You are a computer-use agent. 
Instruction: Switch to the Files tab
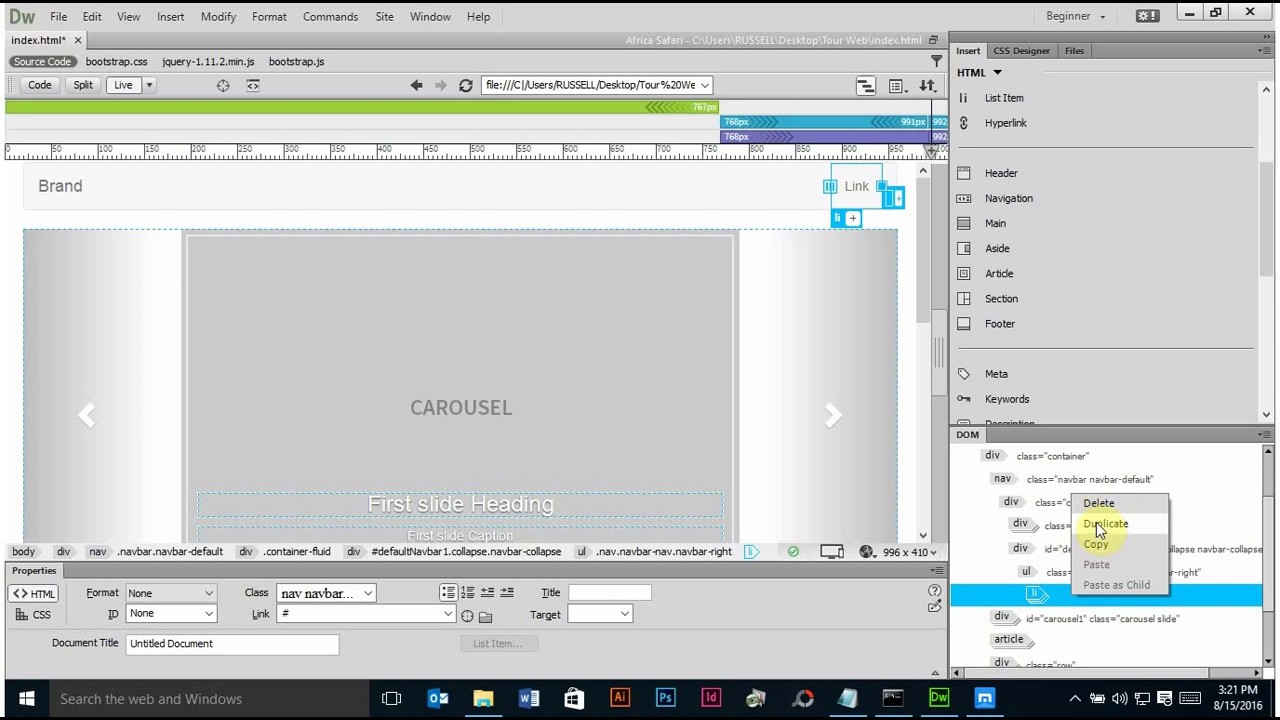pyautogui.click(x=1074, y=50)
